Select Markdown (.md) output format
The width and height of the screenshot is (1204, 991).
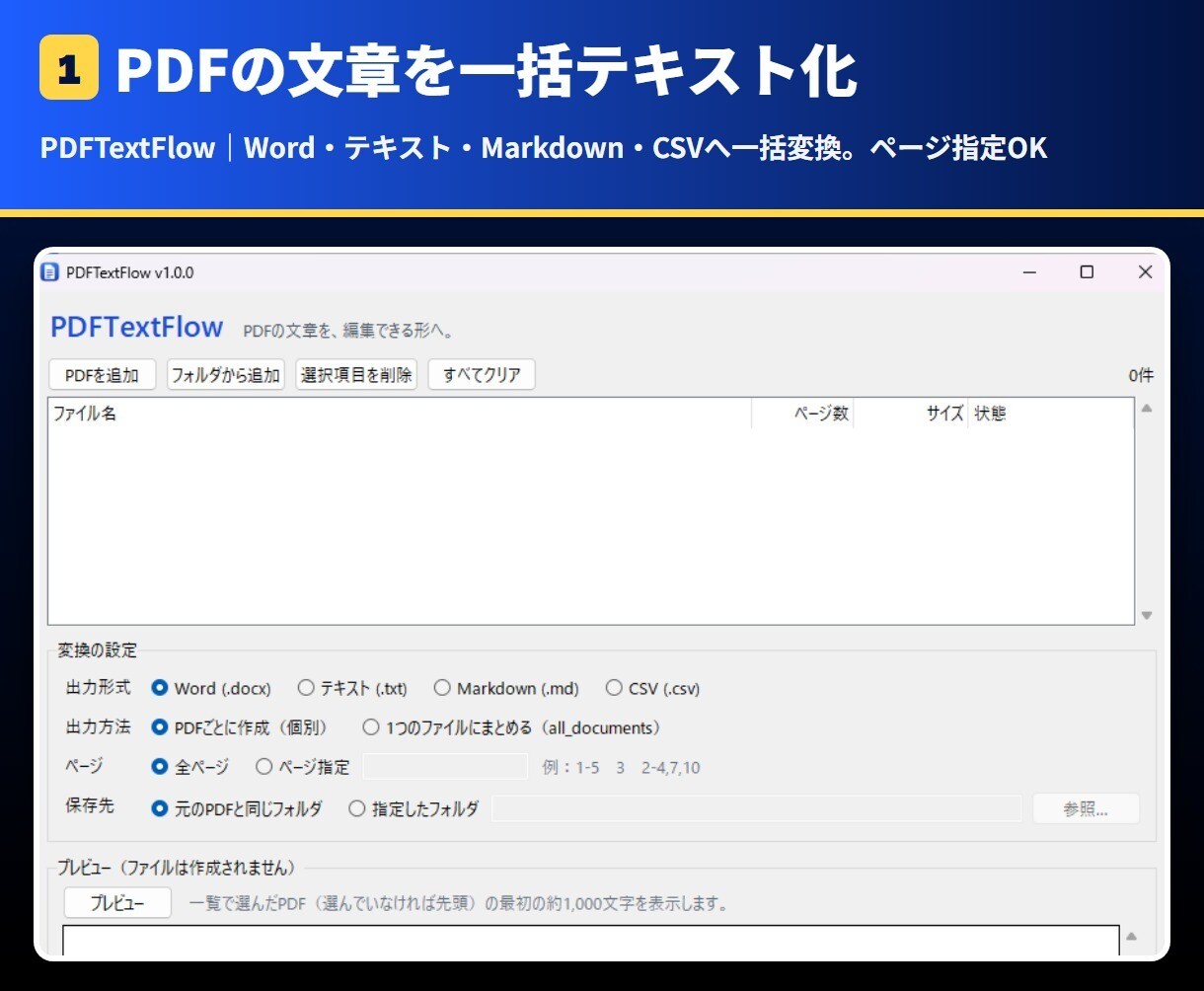(x=506, y=689)
